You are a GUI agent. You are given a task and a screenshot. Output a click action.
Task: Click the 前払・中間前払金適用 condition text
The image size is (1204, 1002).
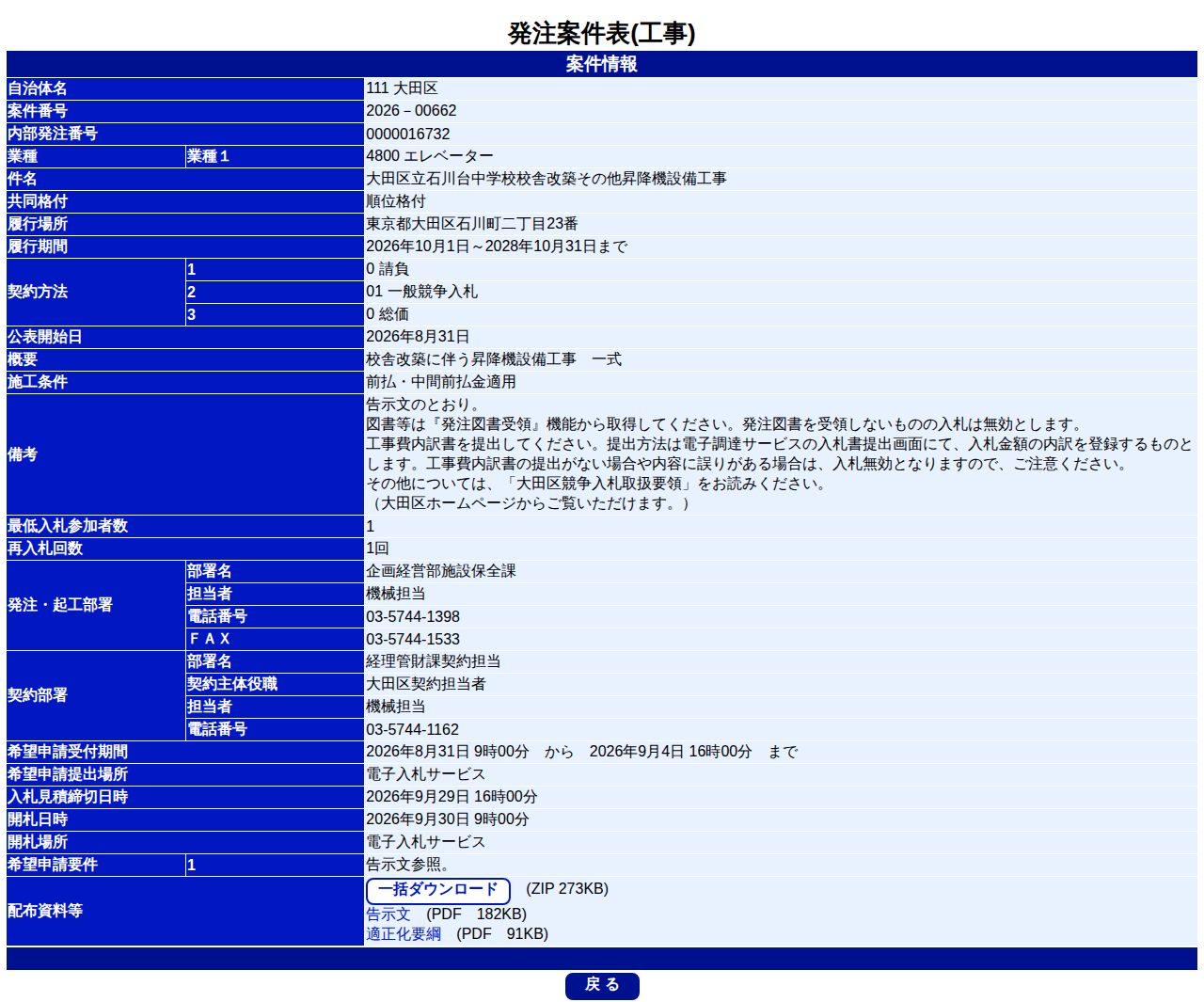click(441, 382)
